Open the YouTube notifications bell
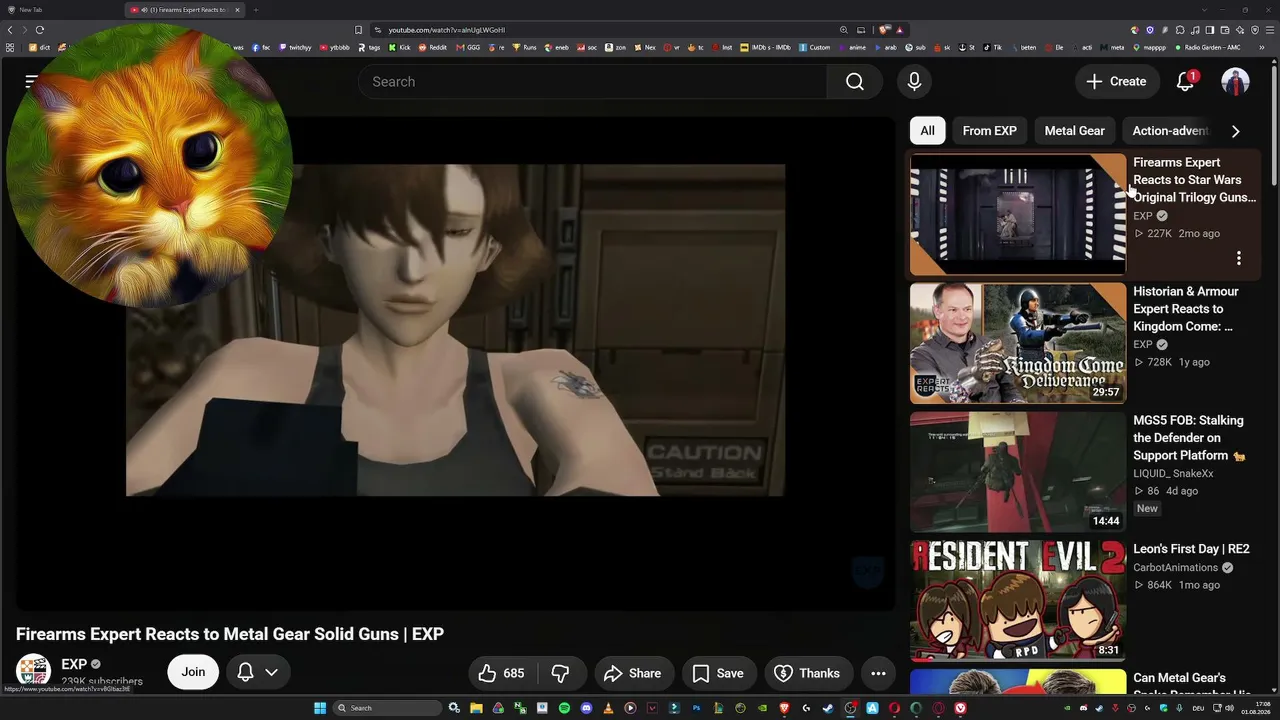Image resolution: width=1280 pixels, height=720 pixels. pyautogui.click(x=1185, y=82)
